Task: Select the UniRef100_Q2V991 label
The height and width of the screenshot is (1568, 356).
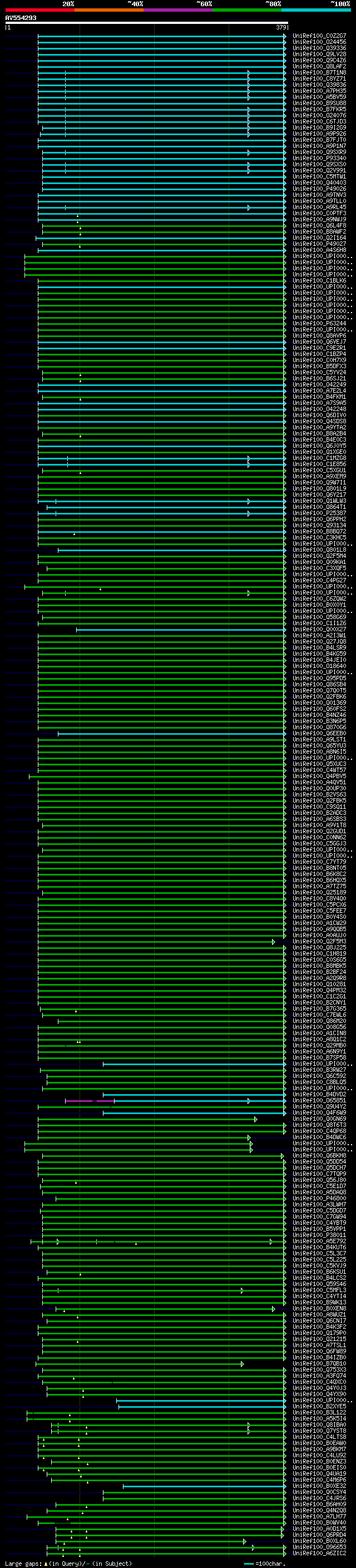Action: point(319,170)
